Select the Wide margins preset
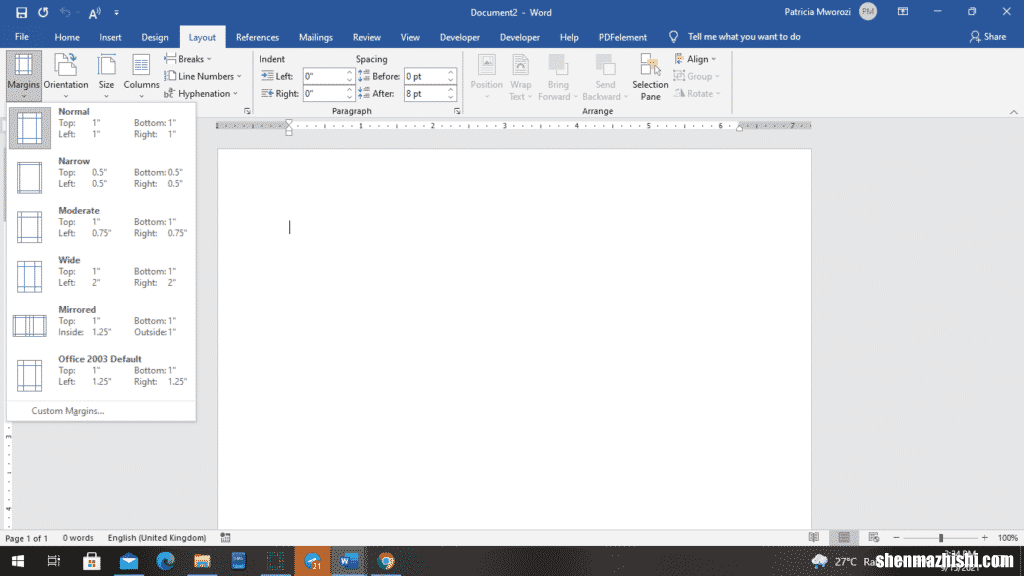This screenshot has width=1024, height=576. pyautogui.click(x=101, y=276)
